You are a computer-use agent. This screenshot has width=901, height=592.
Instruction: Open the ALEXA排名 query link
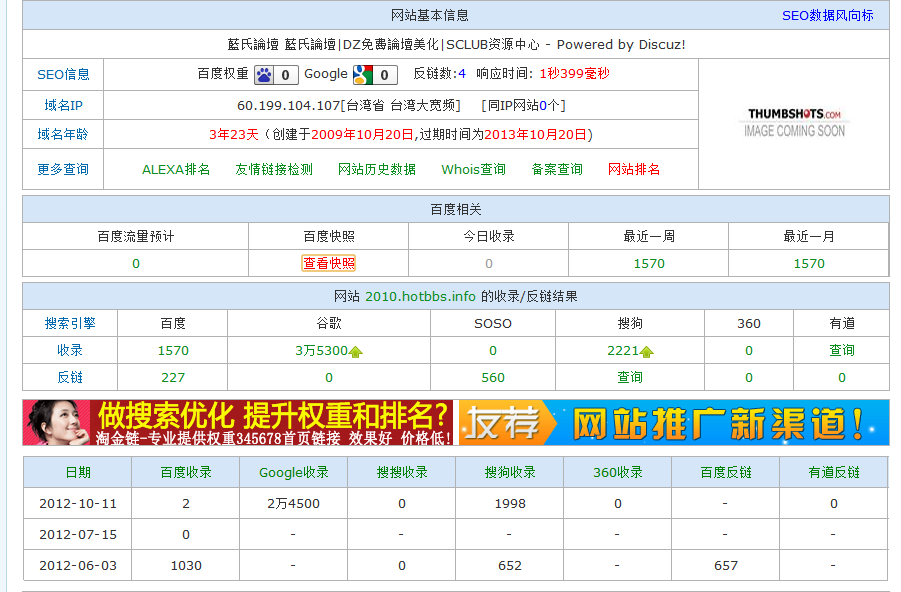(176, 170)
